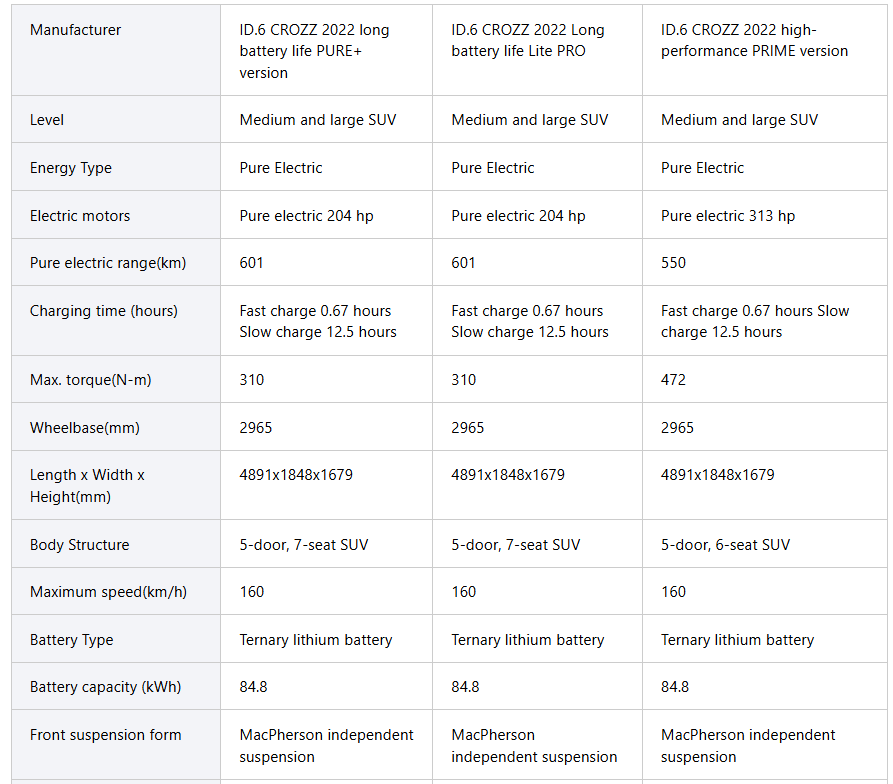Select the Pure electric 313 hp cell

(x=728, y=216)
